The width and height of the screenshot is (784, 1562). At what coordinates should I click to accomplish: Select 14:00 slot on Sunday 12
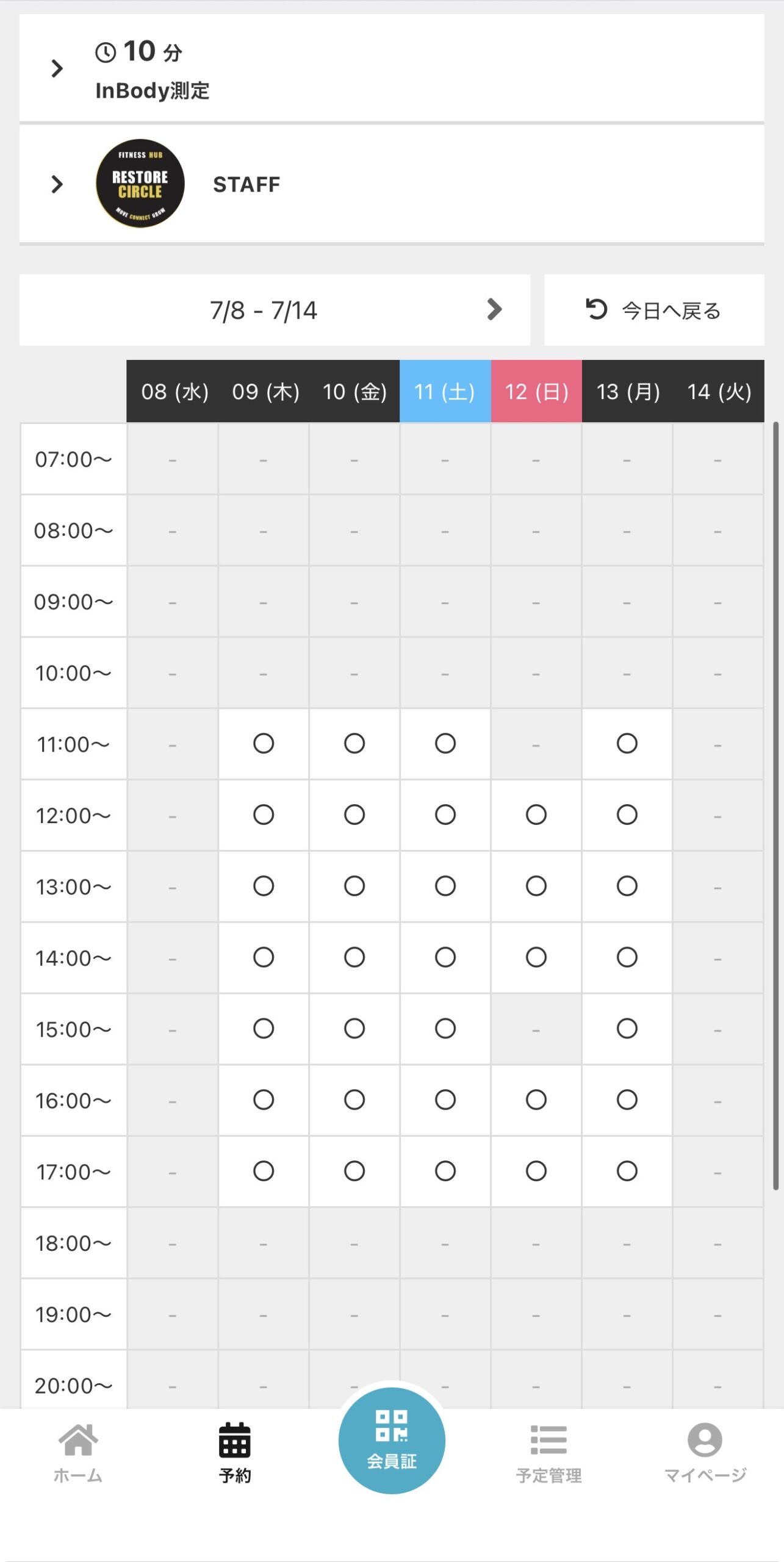pyautogui.click(x=536, y=957)
